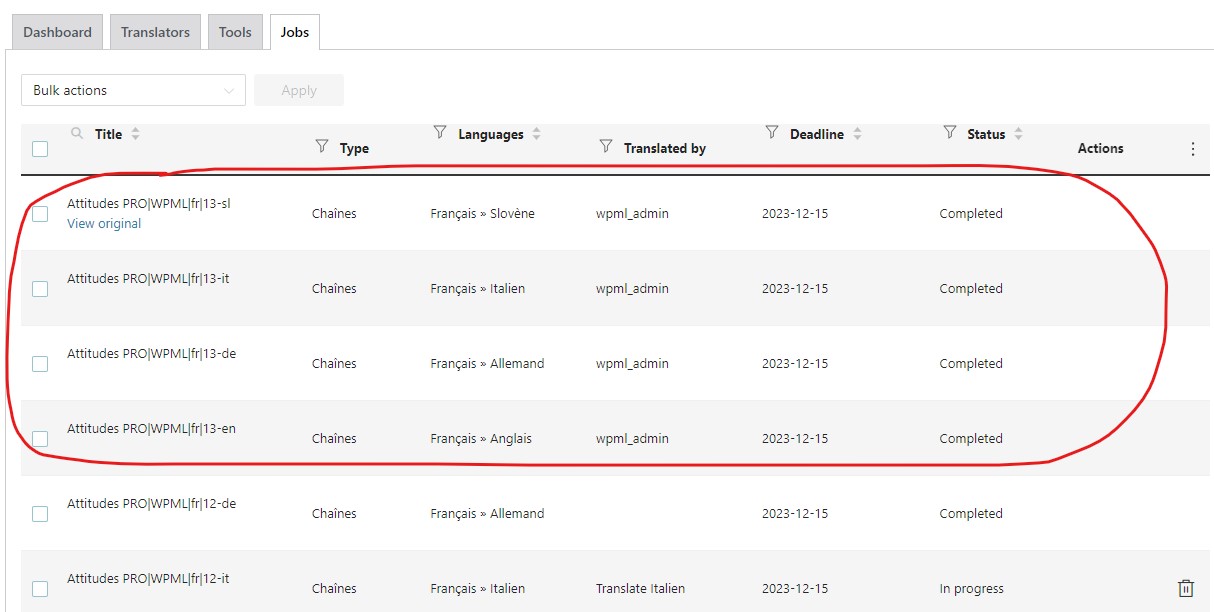Open the Deadline column filter icon
The width and height of the screenshot is (1214, 612).
(771, 132)
